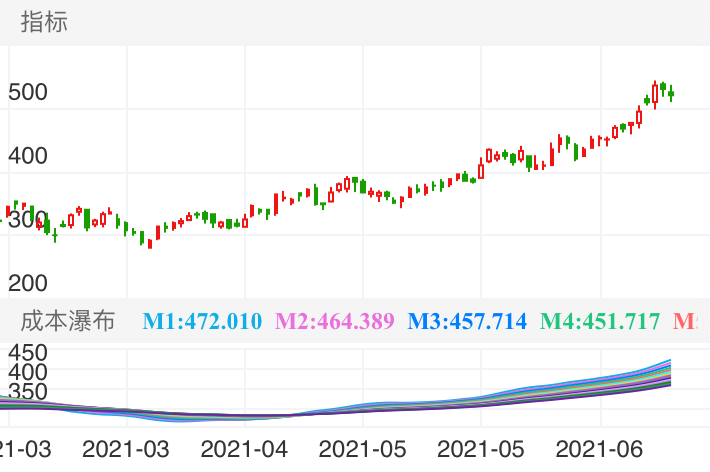This screenshot has height=472, width=710.
Task: Select the M1:472.010 legend entry
Action: [x=202, y=321]
